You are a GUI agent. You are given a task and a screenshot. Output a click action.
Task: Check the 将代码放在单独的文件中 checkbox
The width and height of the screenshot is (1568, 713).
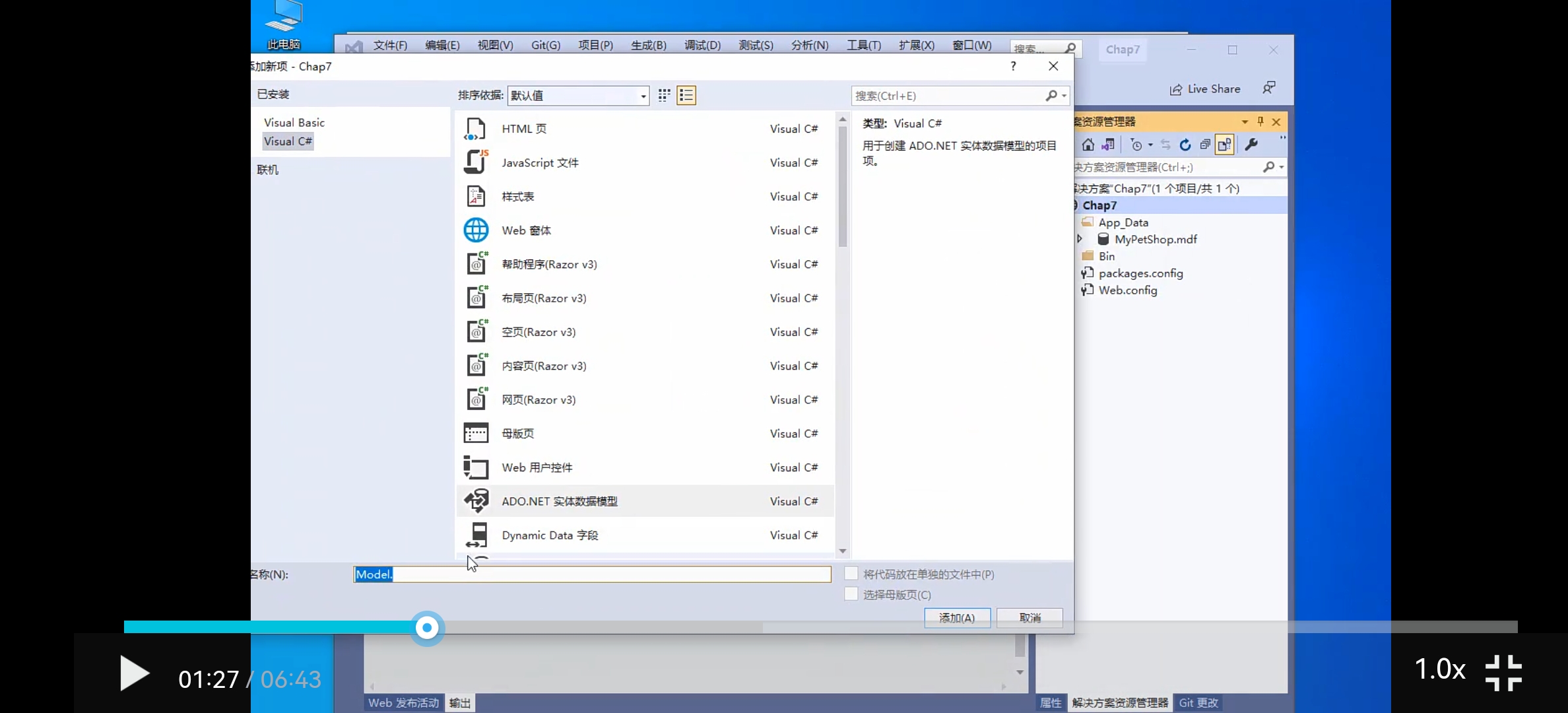851,574
